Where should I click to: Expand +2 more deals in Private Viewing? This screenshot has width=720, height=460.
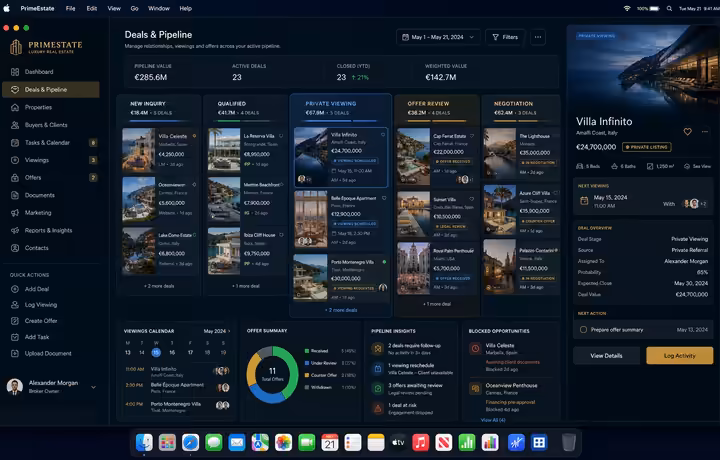[x=341, y=310]
